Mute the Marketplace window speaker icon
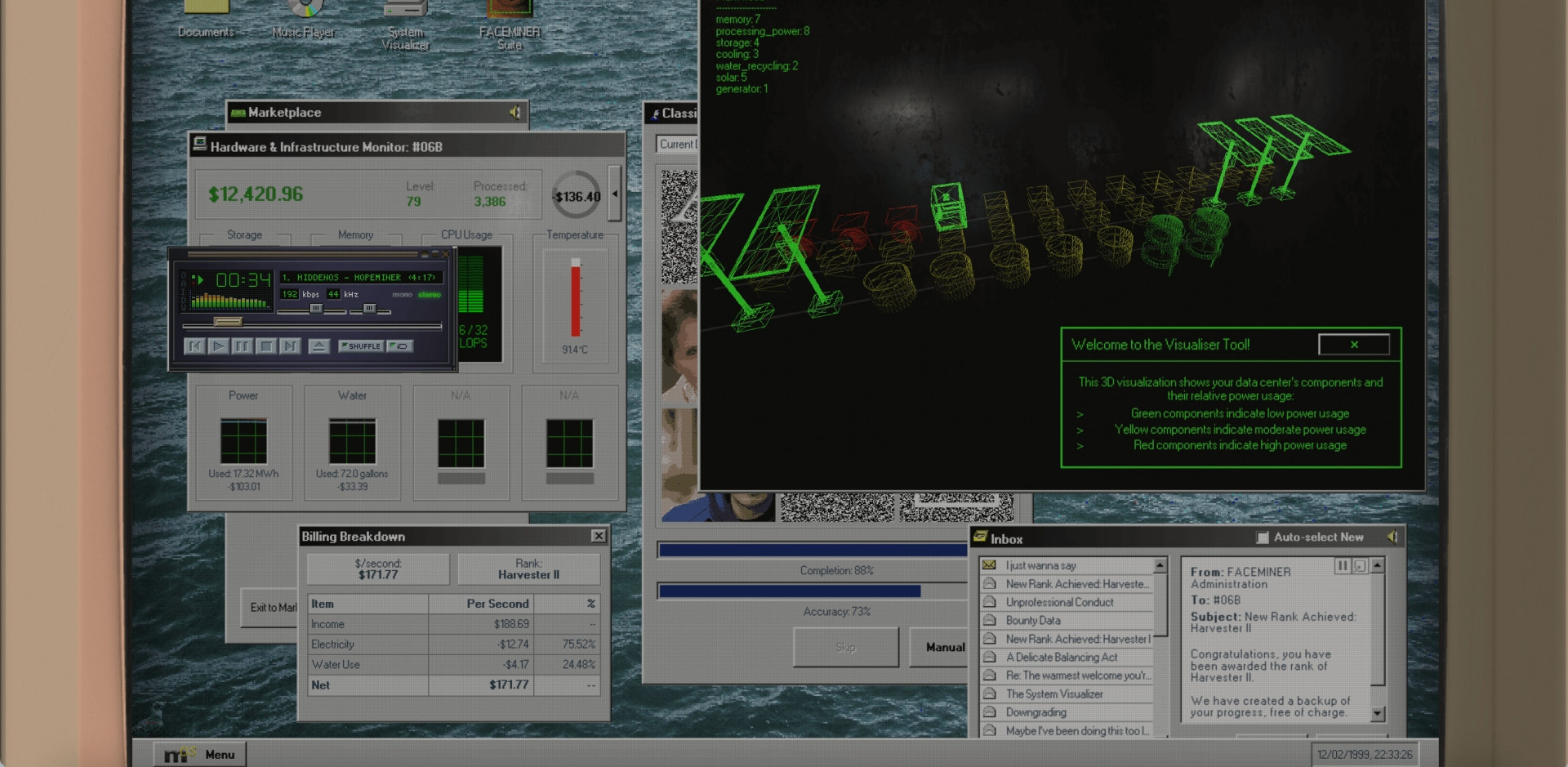This screenshot has height=767, width=1568. pyautogui.click(x=515, y=113)
